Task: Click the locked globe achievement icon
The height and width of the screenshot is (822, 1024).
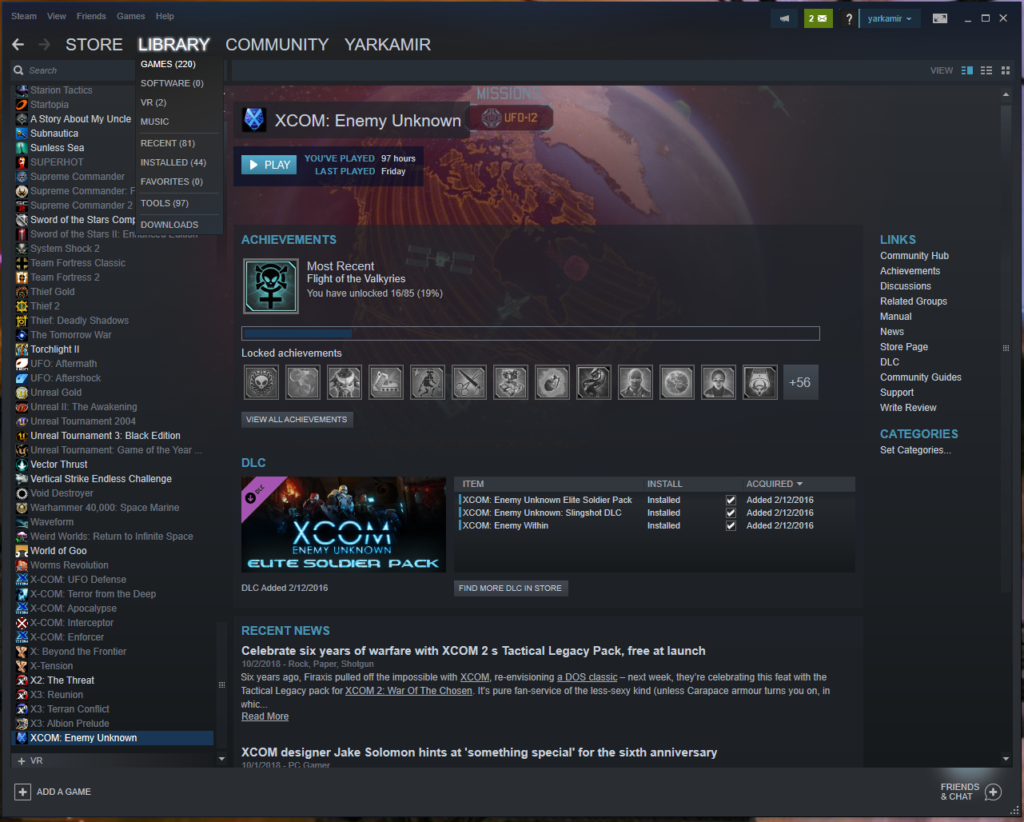Action: 677,382
